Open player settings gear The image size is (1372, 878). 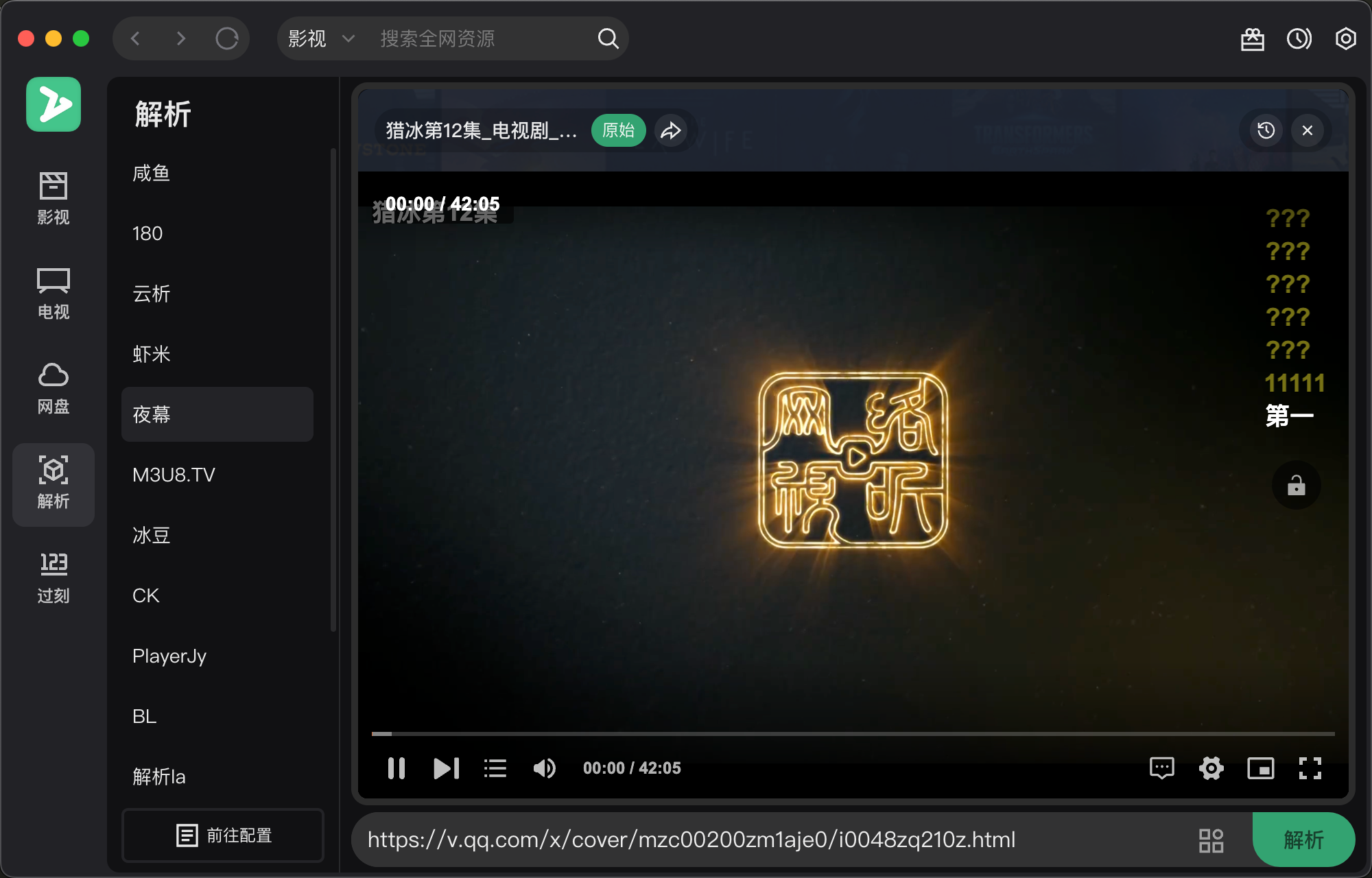tap(1211, 768)
